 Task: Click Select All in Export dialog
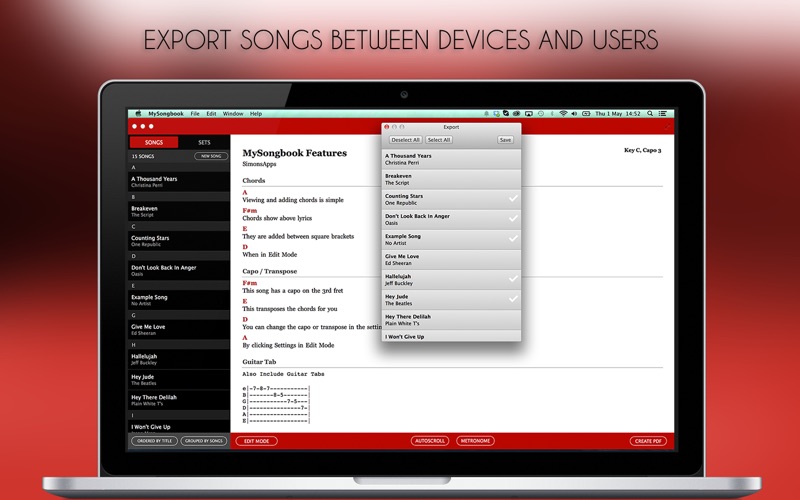pos(439,140)
